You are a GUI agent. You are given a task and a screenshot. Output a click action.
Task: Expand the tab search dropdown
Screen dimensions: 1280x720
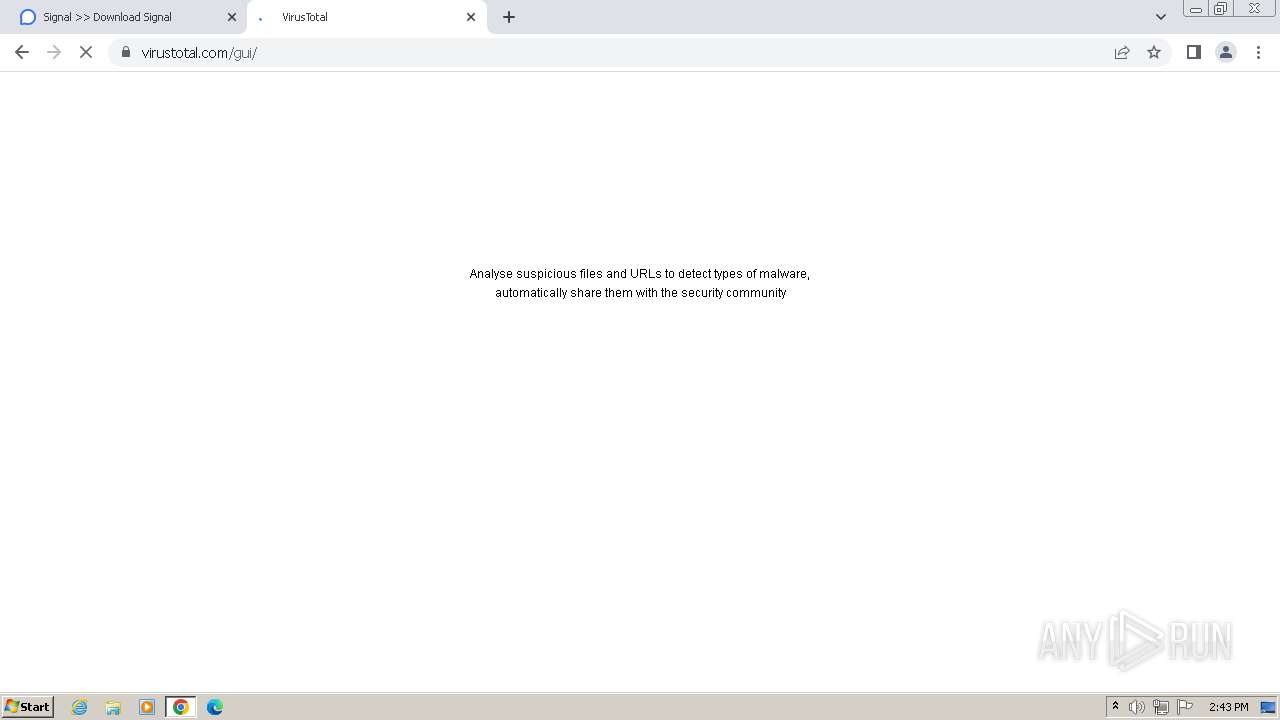click(x=1161, y=17)
